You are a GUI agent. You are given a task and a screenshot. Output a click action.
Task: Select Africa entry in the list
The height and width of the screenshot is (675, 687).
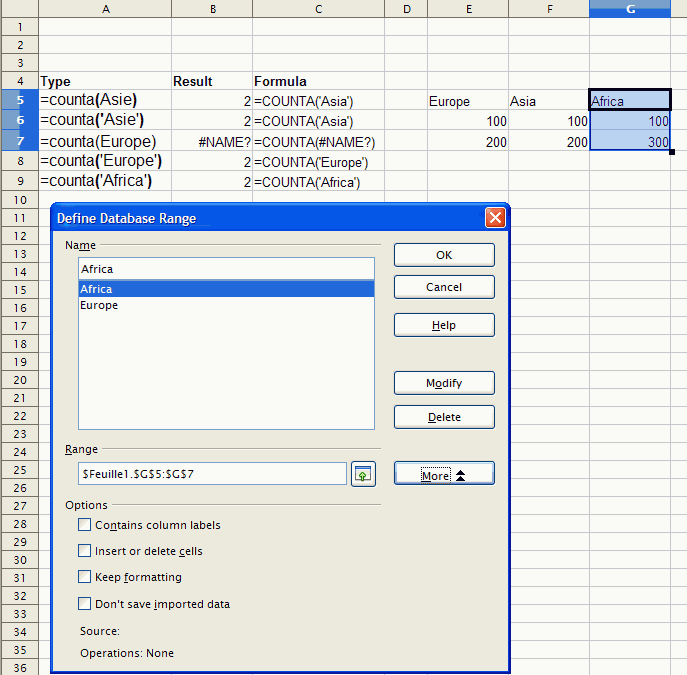click(x=97, y=289)
